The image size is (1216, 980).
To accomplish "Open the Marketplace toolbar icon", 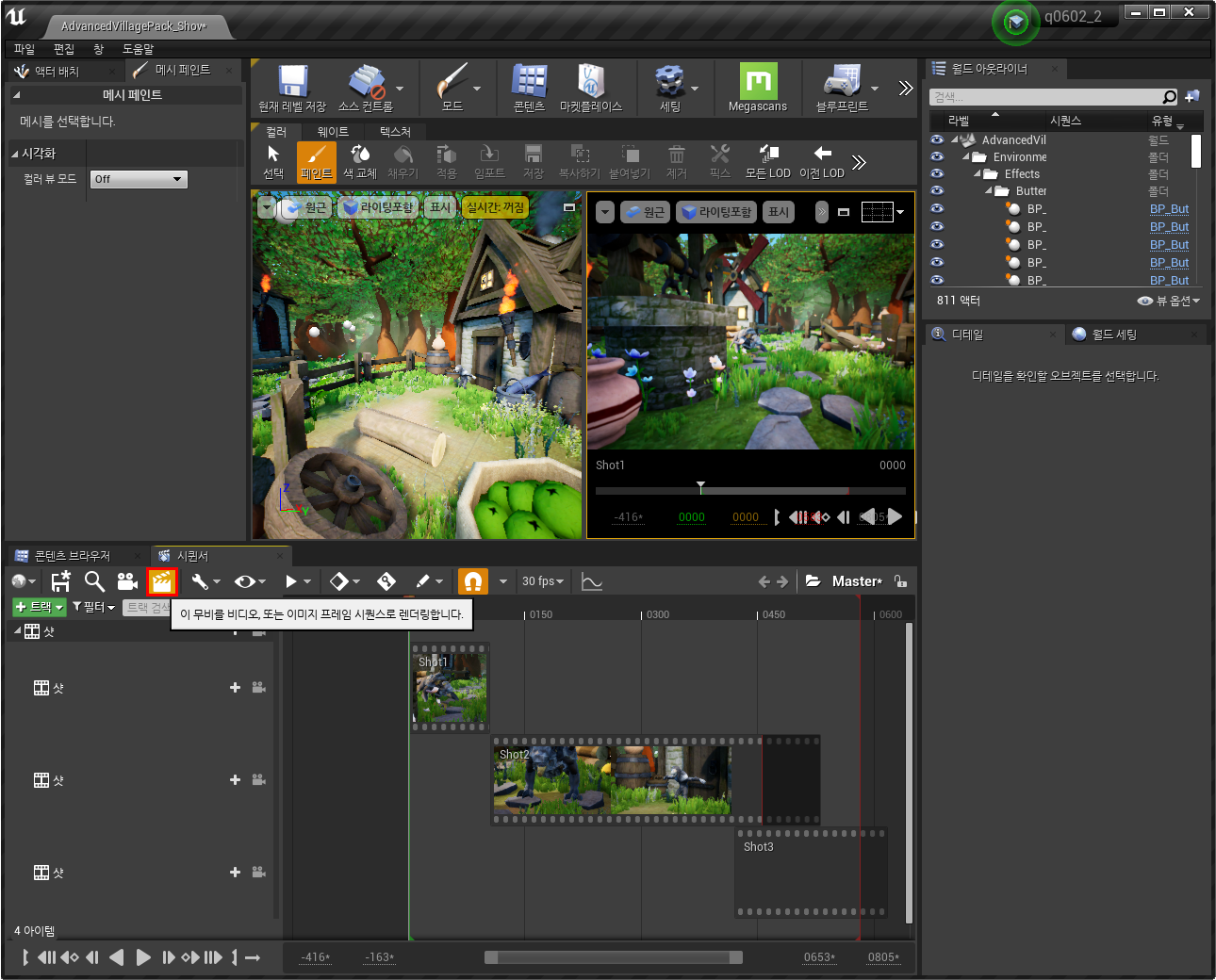I will (x=591, y=89).
